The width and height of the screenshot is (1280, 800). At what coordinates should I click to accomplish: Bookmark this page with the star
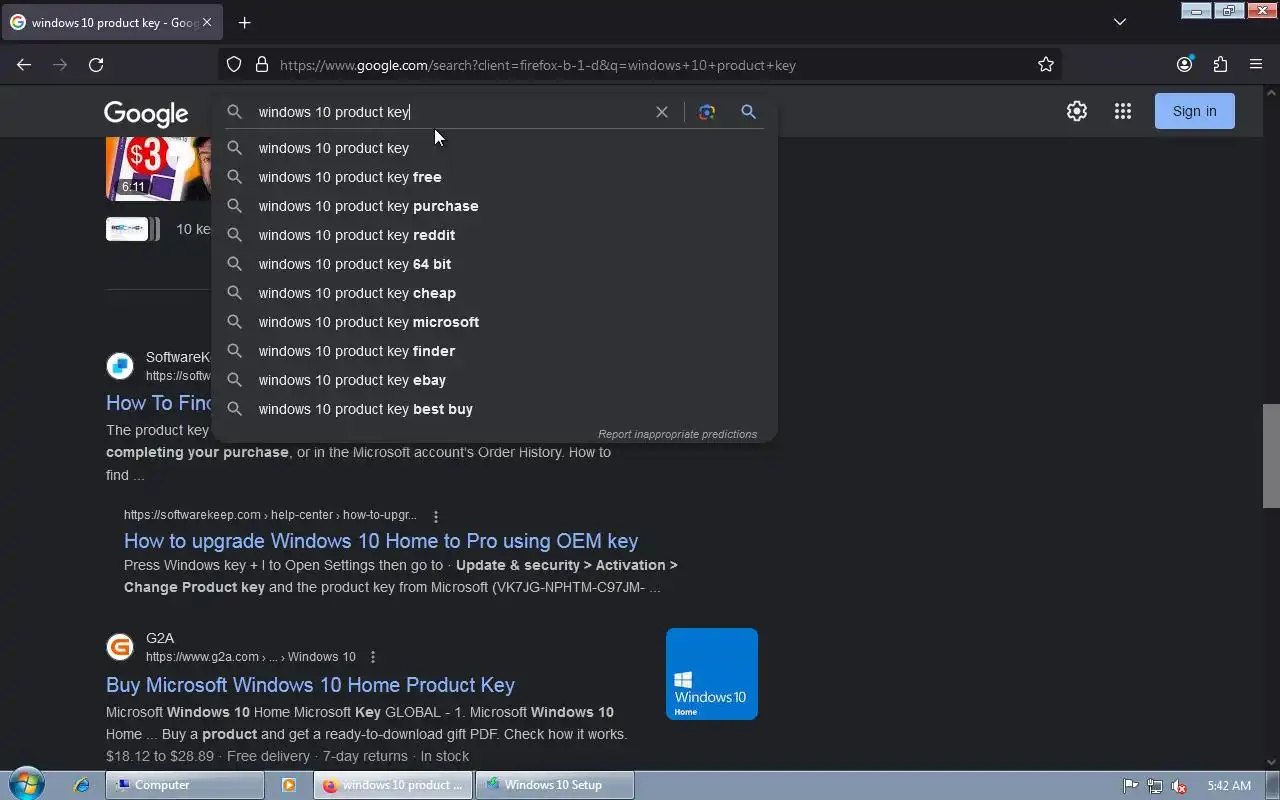[x=1046, y=65]
